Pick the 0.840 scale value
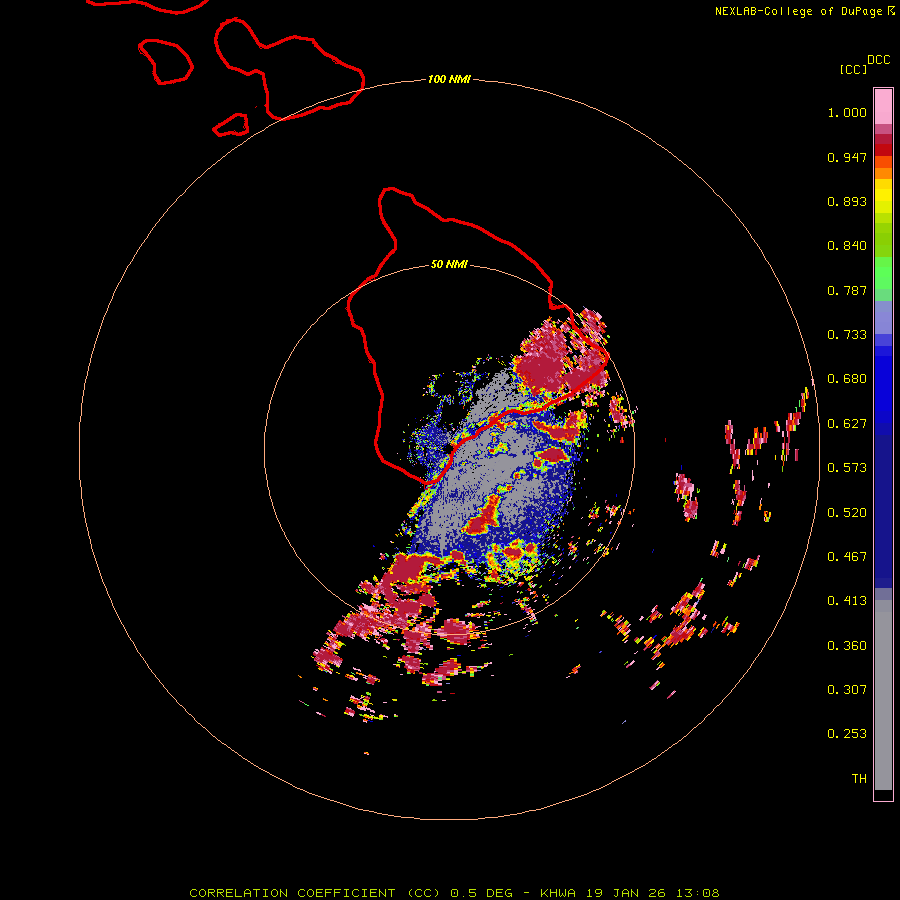900x900 pixels. pos(847,246)
